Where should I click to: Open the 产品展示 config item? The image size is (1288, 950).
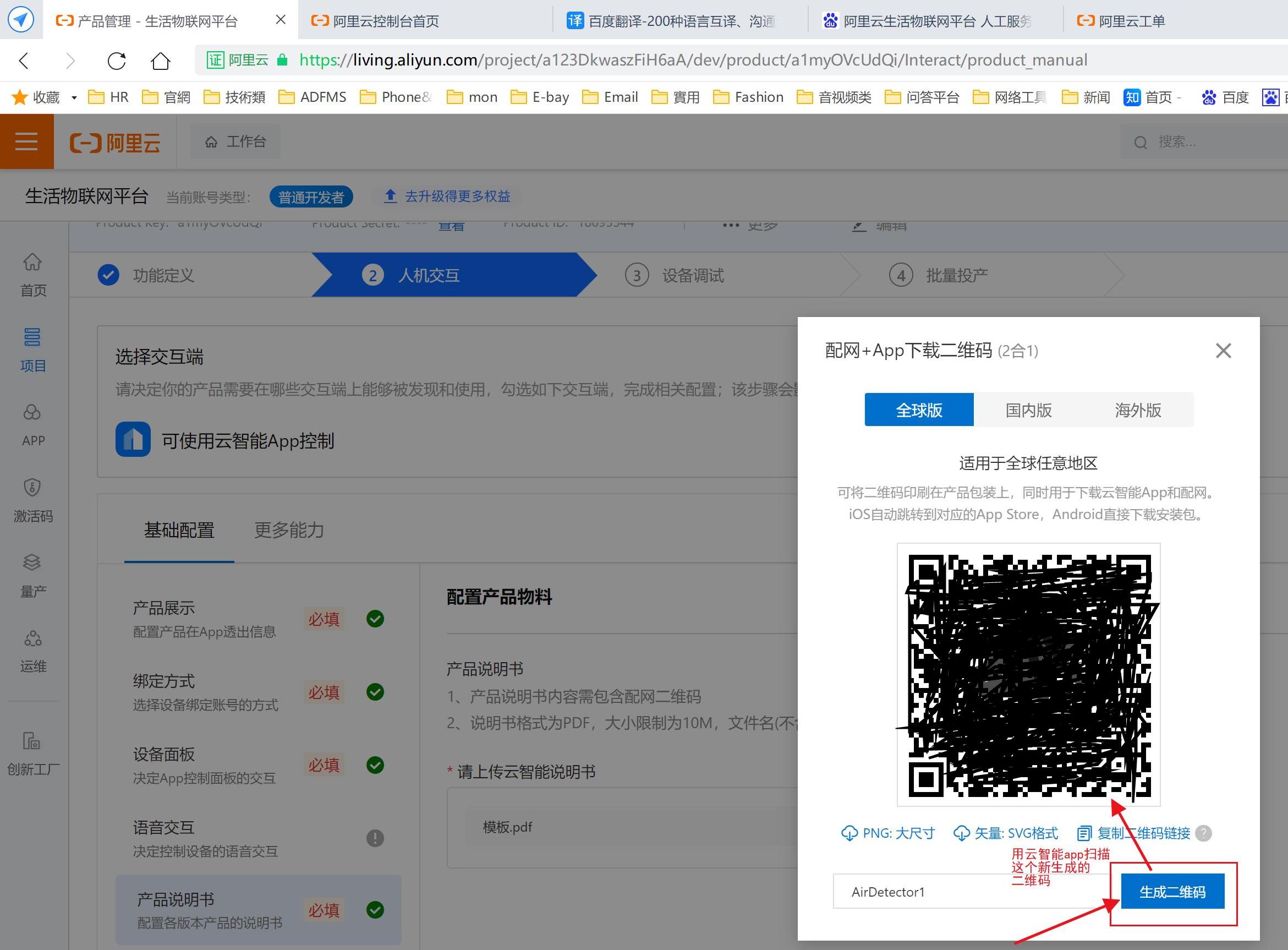tap(258, 619)
